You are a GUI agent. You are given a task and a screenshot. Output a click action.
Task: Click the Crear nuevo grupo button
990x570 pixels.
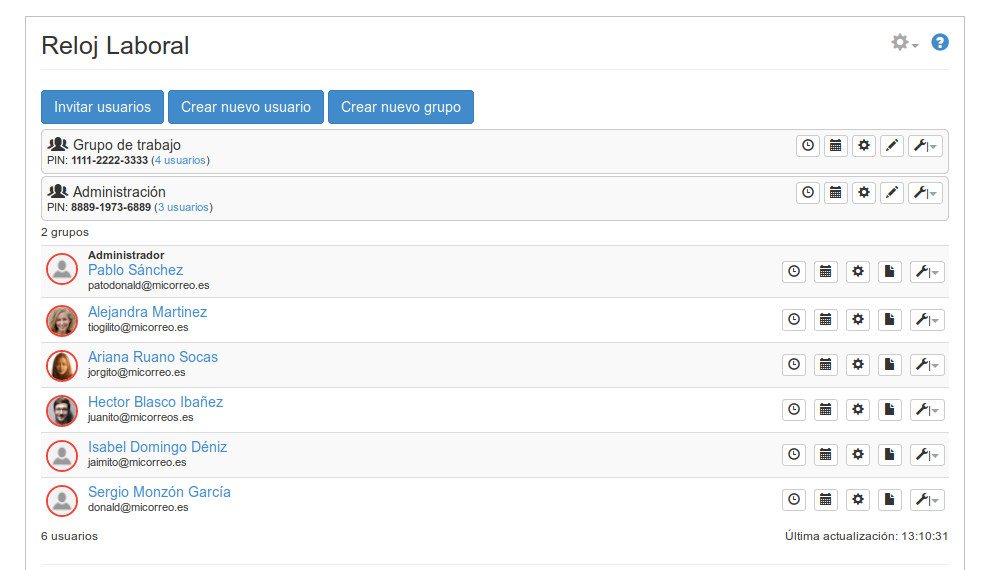point(400,107)
